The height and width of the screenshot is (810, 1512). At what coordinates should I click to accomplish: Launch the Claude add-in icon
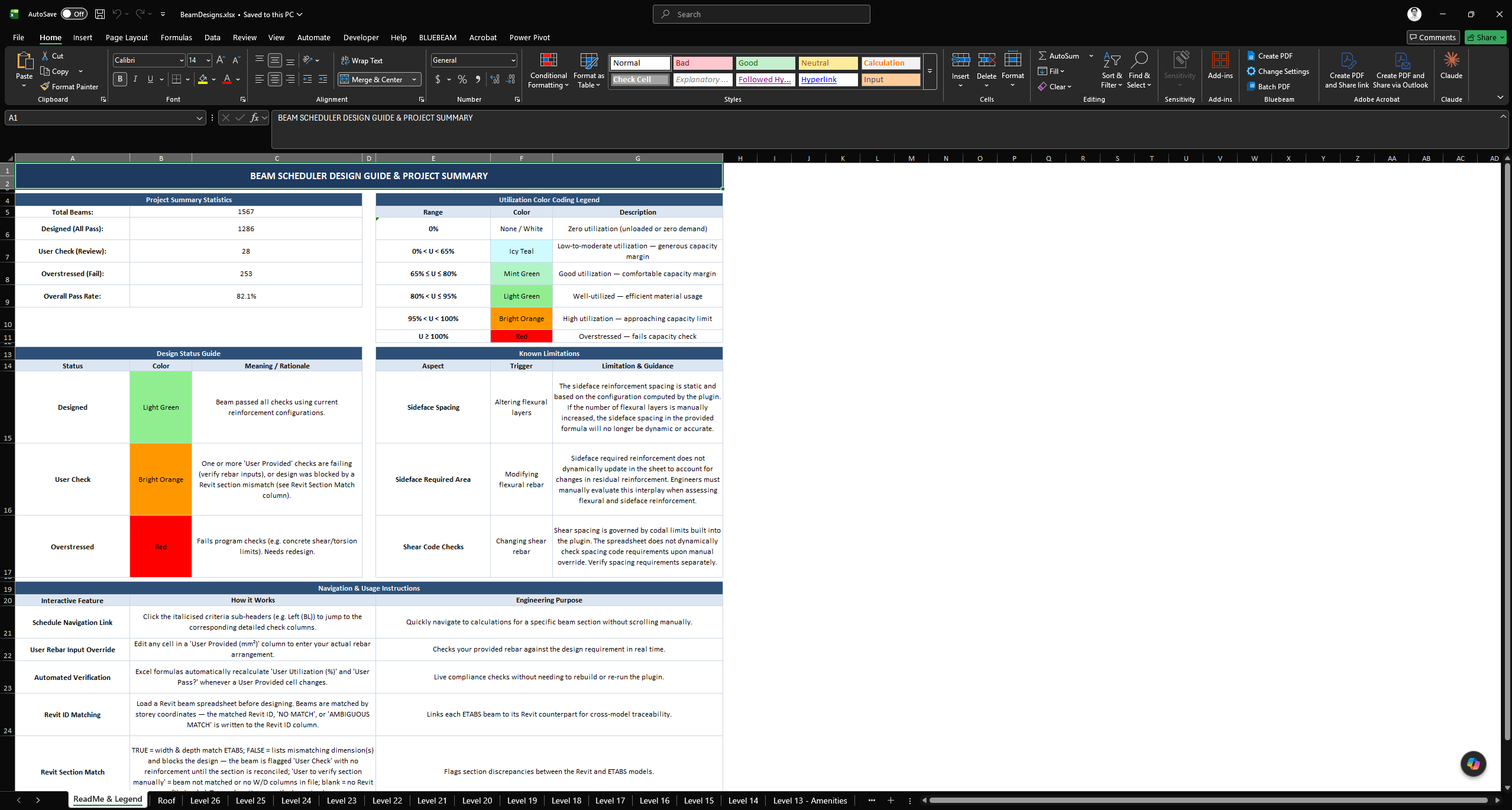(x=1451, y=66)
